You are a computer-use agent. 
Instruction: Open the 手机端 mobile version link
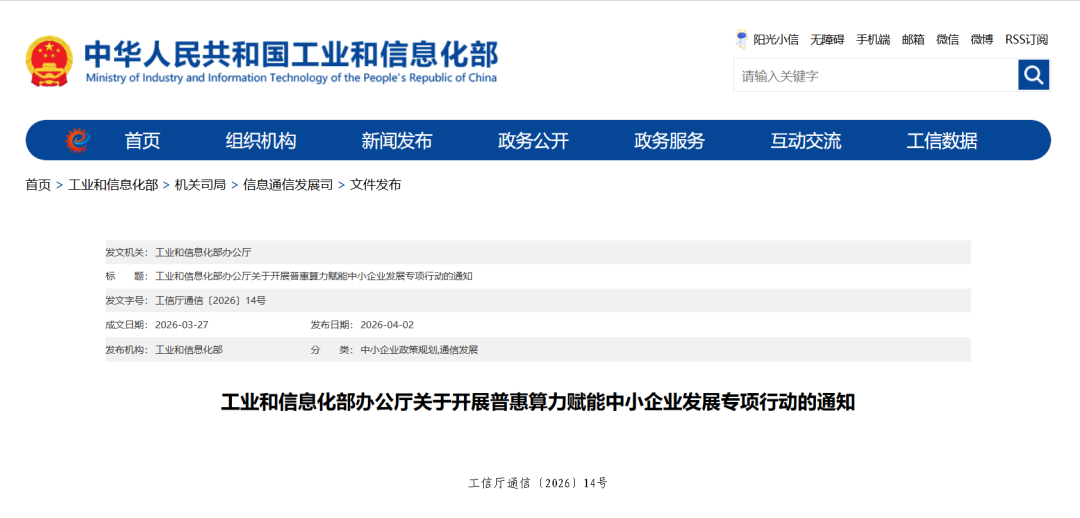click(x=873, y=40)
